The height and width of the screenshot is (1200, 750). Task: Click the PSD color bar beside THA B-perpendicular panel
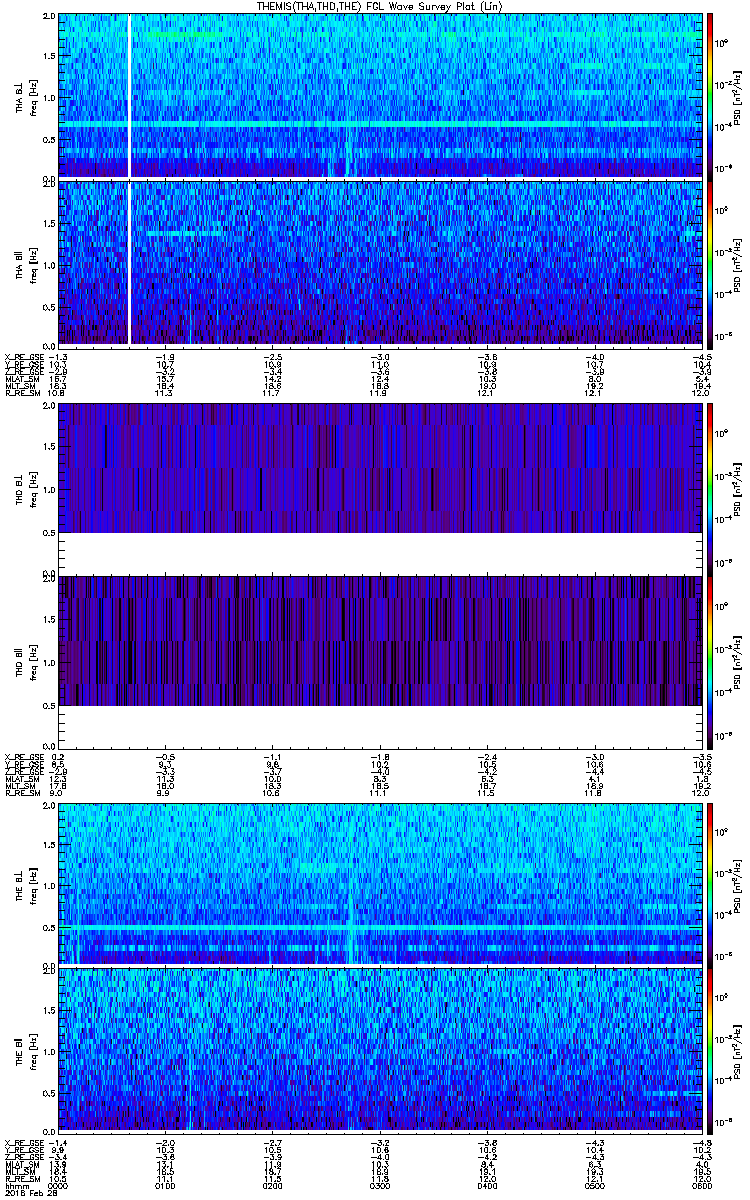tap(710, 95)
